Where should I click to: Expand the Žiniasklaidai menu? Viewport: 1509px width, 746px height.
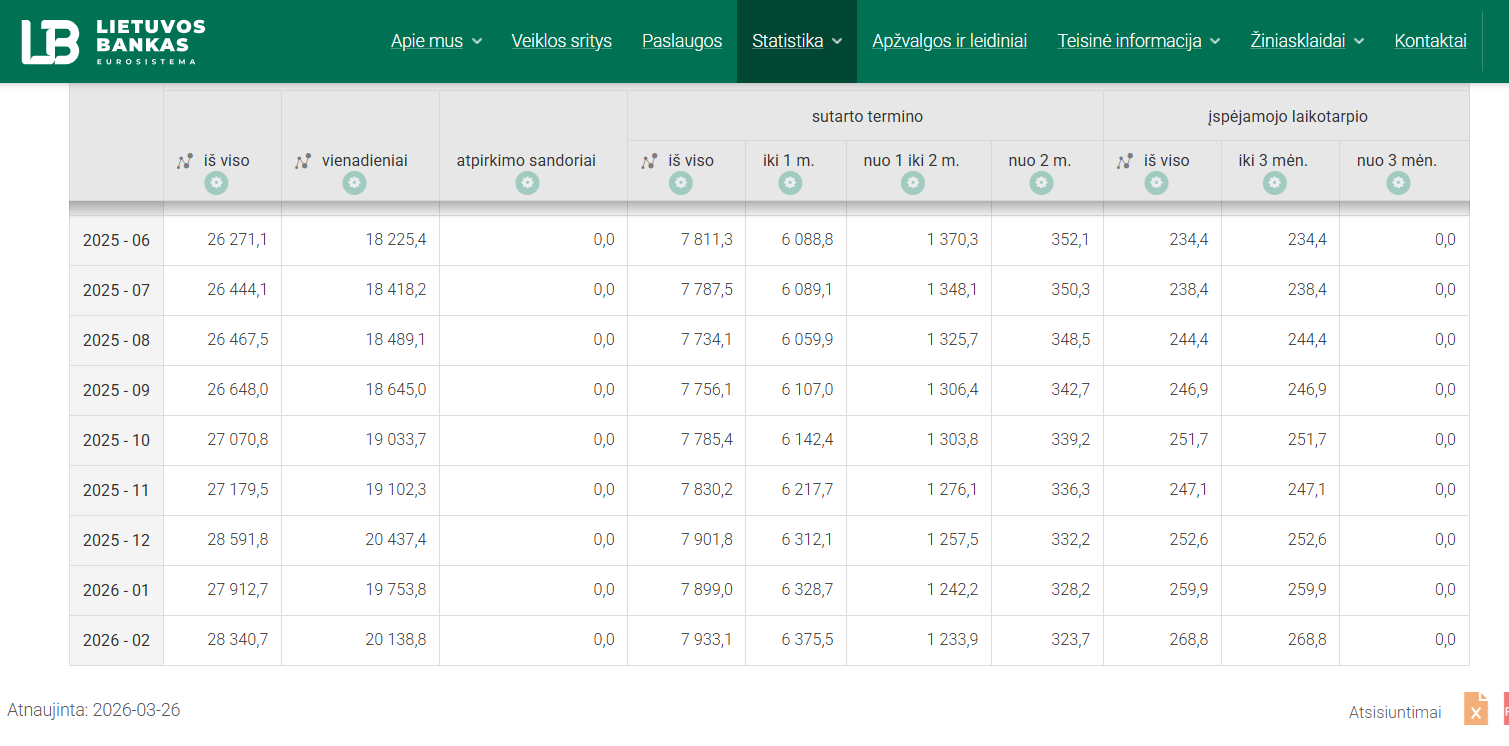(1306, 41)
